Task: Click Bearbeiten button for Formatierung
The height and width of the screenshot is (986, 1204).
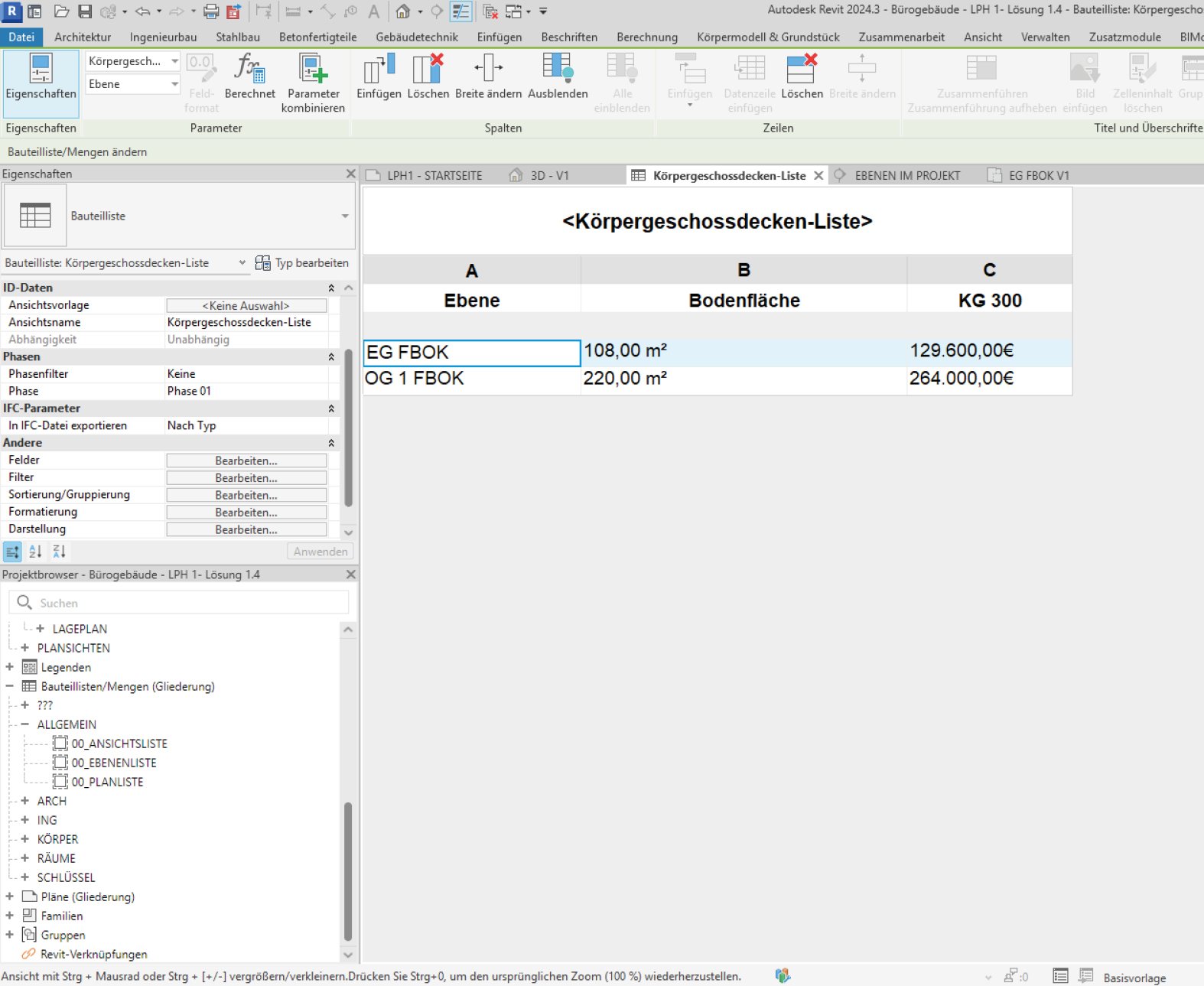Action: tap(246, 512)
